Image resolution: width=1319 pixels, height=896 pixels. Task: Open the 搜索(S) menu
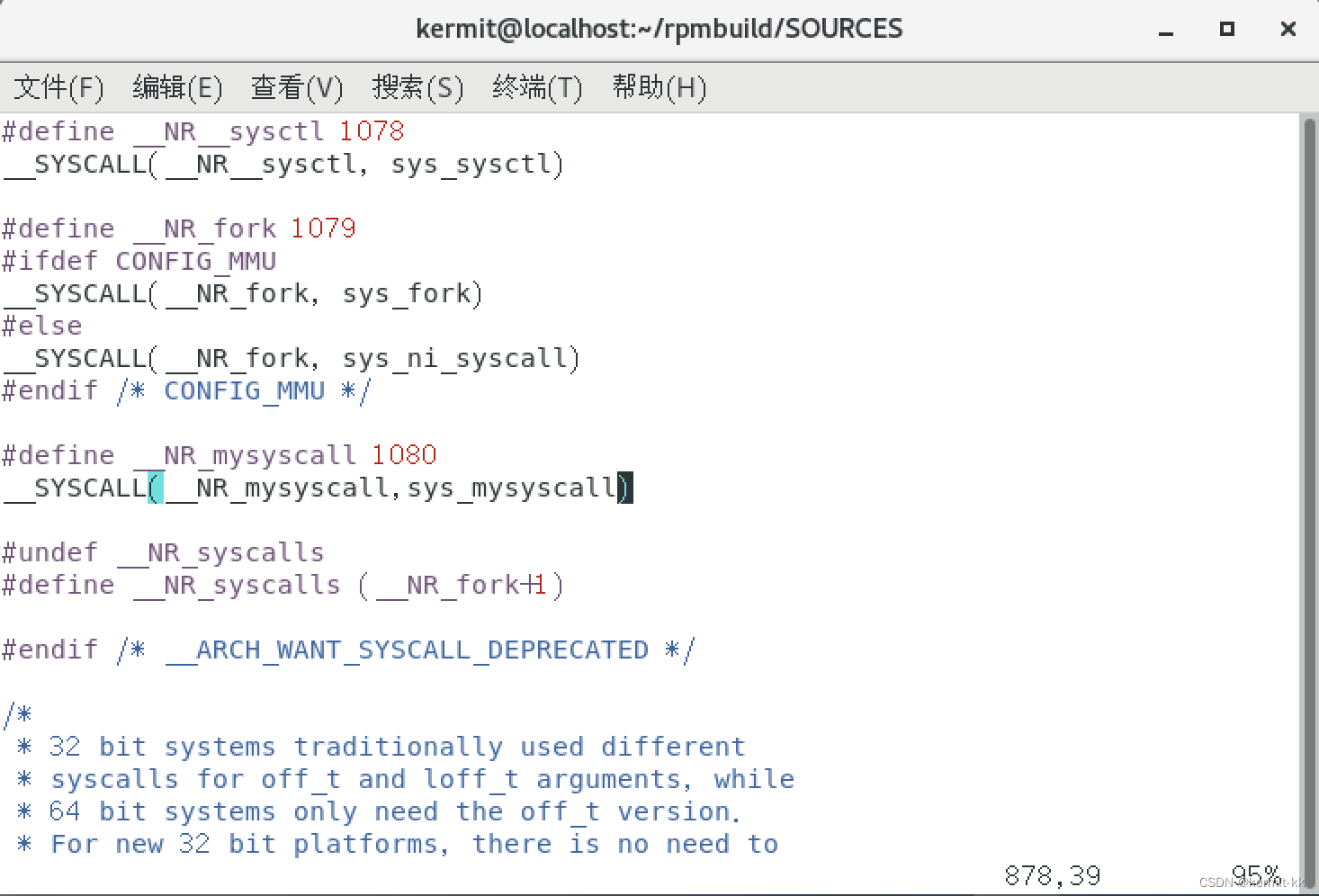pyautogui.click(x=417, y=87)
